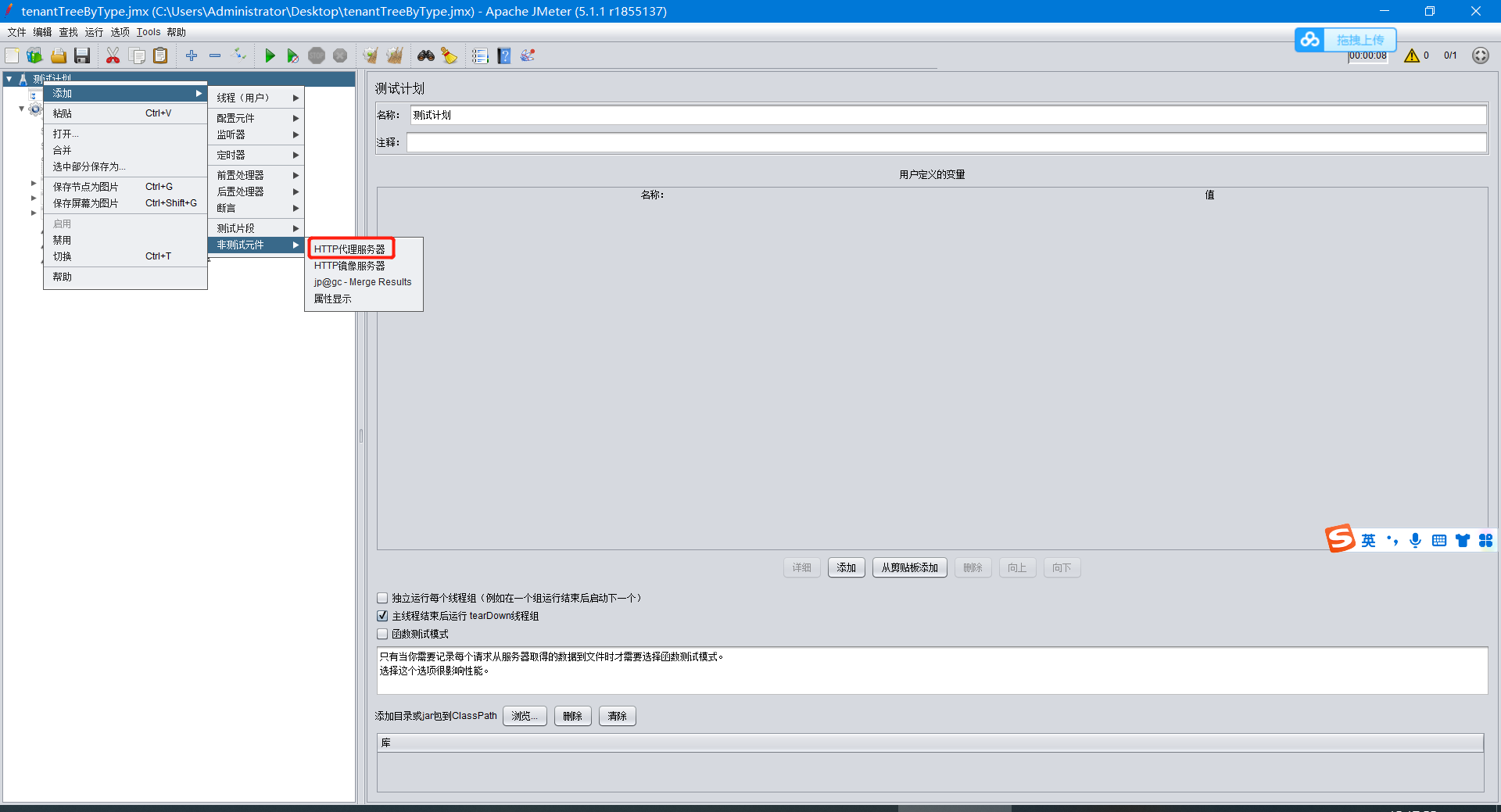Click the 名称 input field
This screenshot has height=812, width=1501.
[x=948, y=115]
